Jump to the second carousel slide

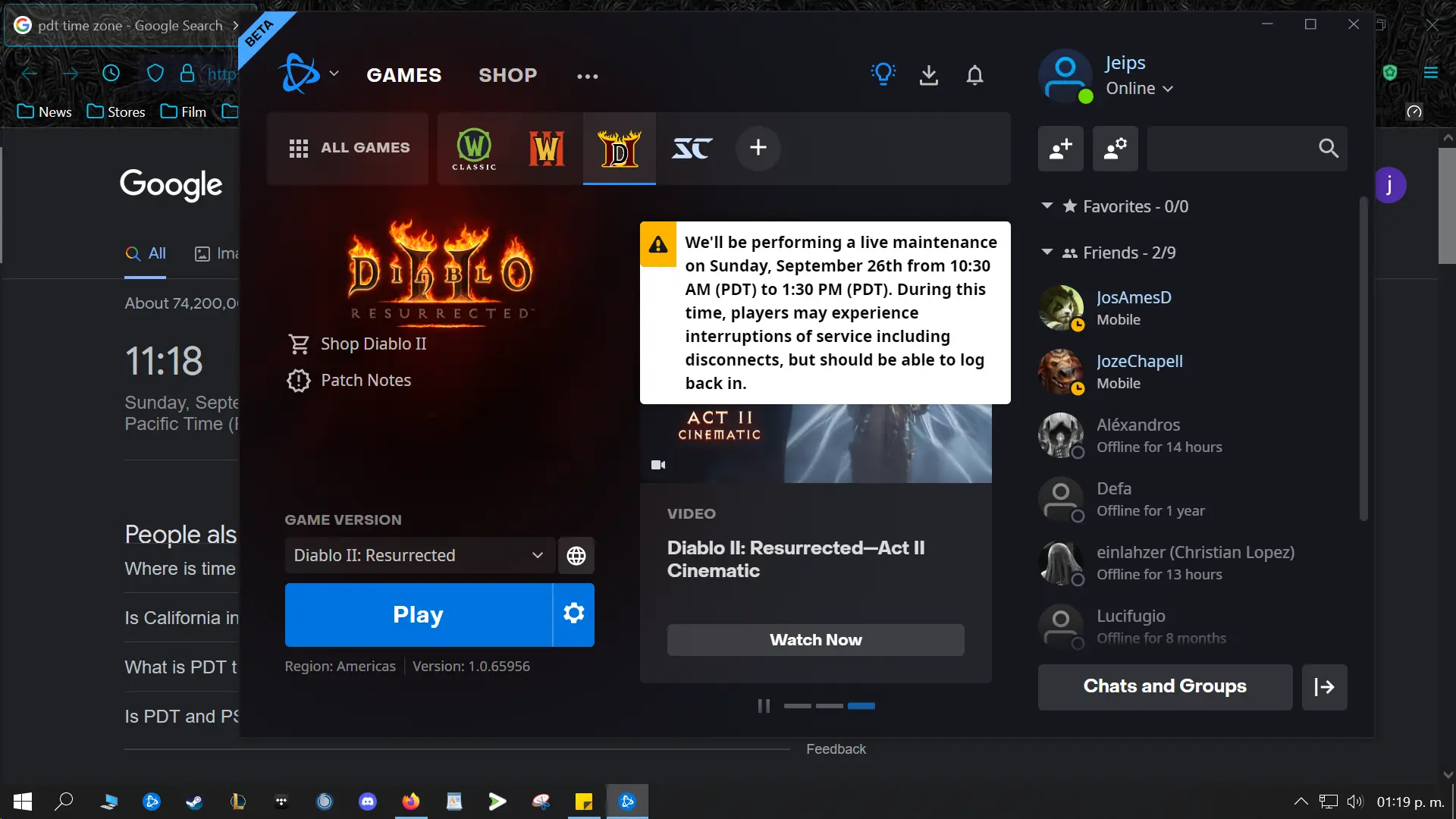tap(829, 706)
